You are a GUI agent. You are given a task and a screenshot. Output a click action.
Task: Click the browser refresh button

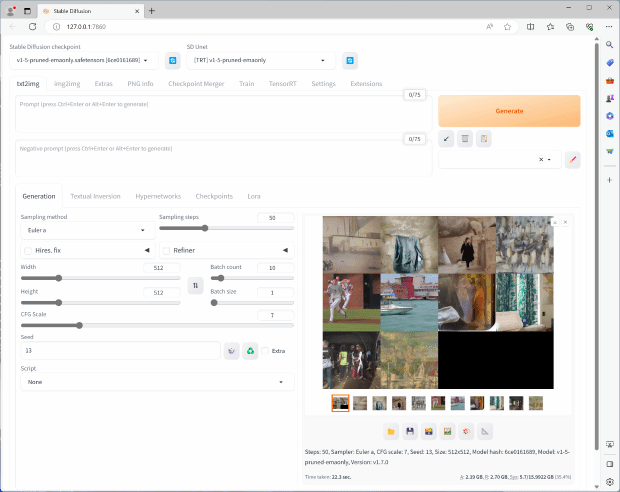(32, 26)
